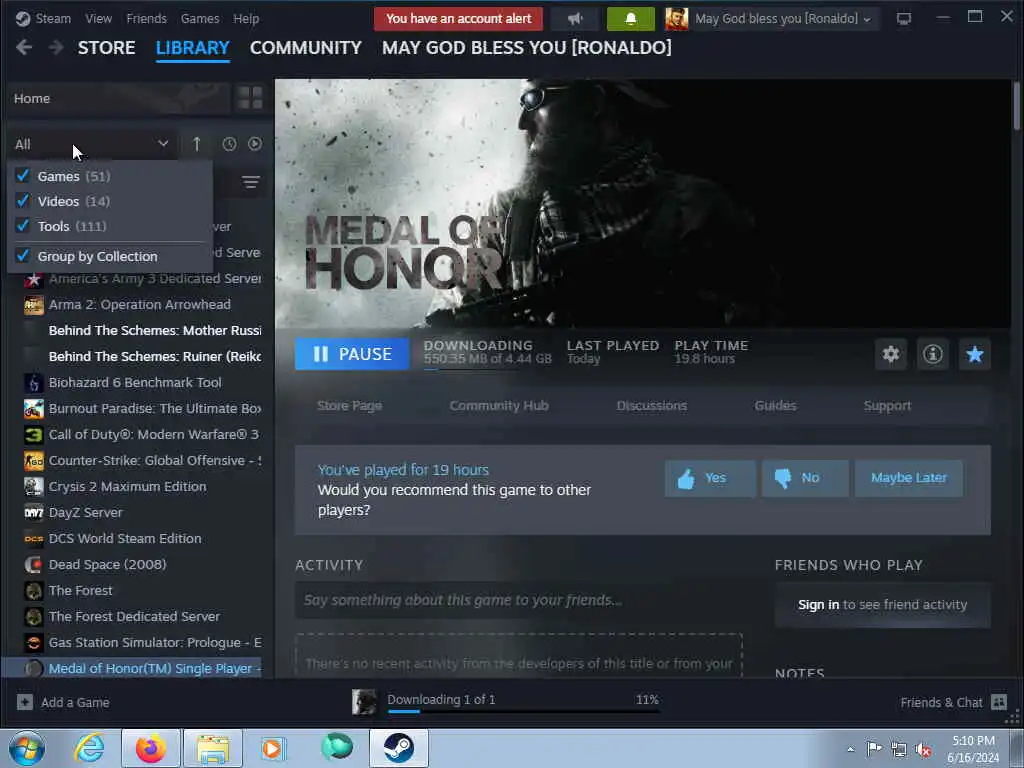Launch Internet Explorer from taskbar
The height and width of the screenshot is (768, 1024).
coord(89,748)
